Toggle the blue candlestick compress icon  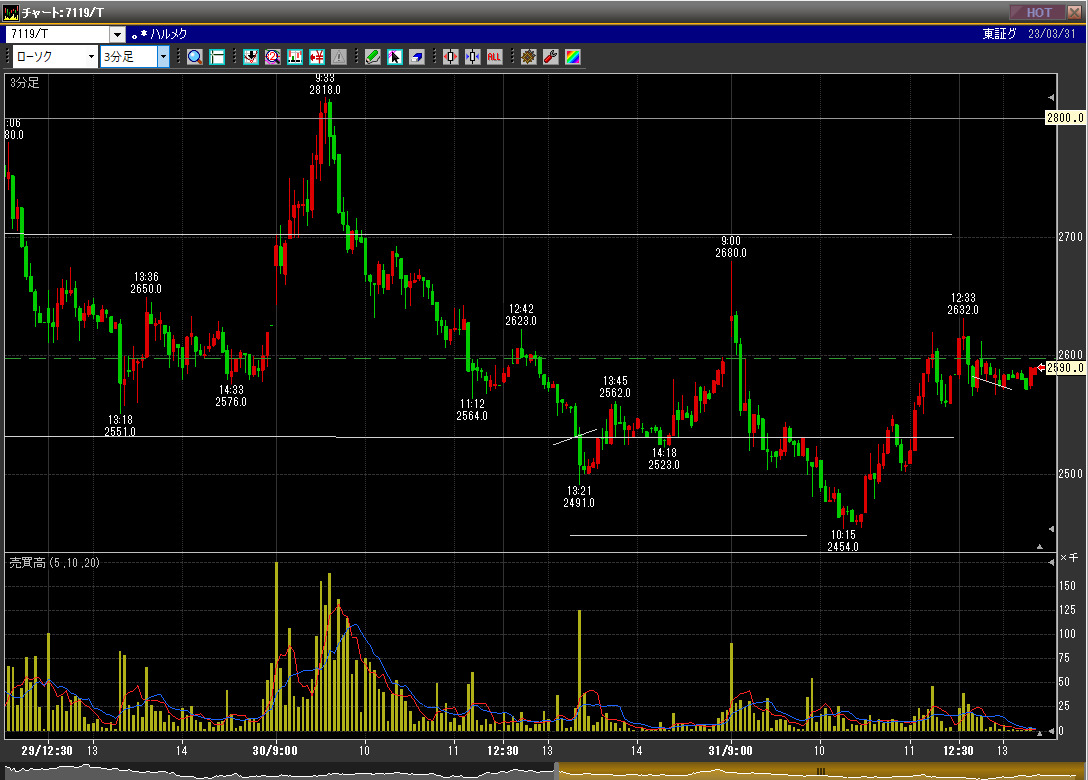pos(472,57)
